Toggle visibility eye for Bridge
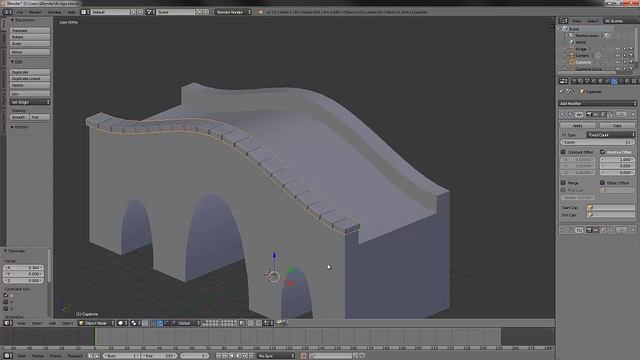This screenshot has width=640, height=360. click(618, 49)
